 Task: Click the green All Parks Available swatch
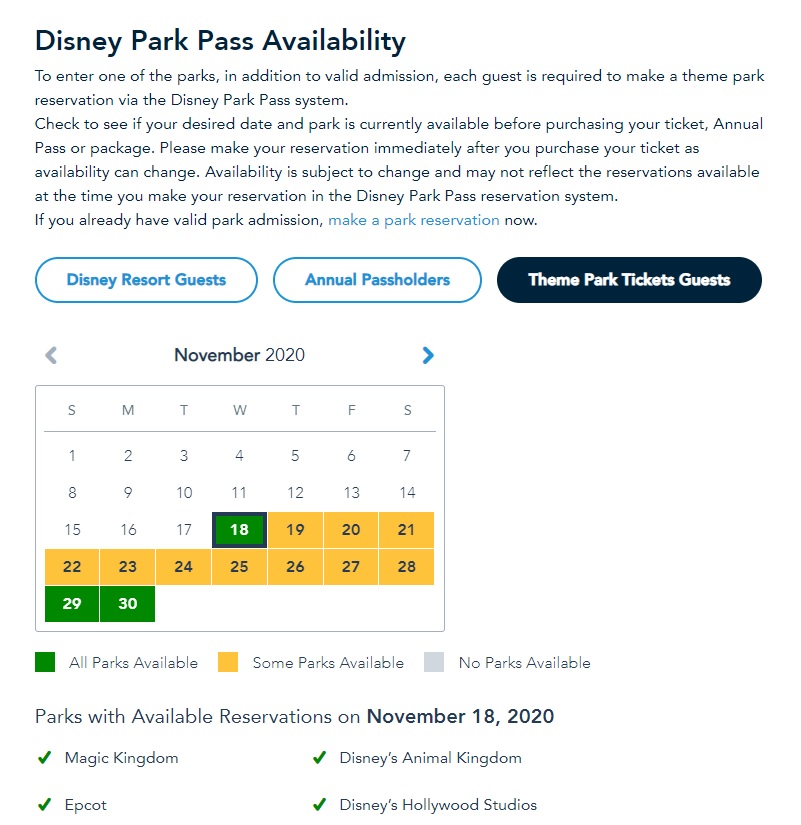45,662
